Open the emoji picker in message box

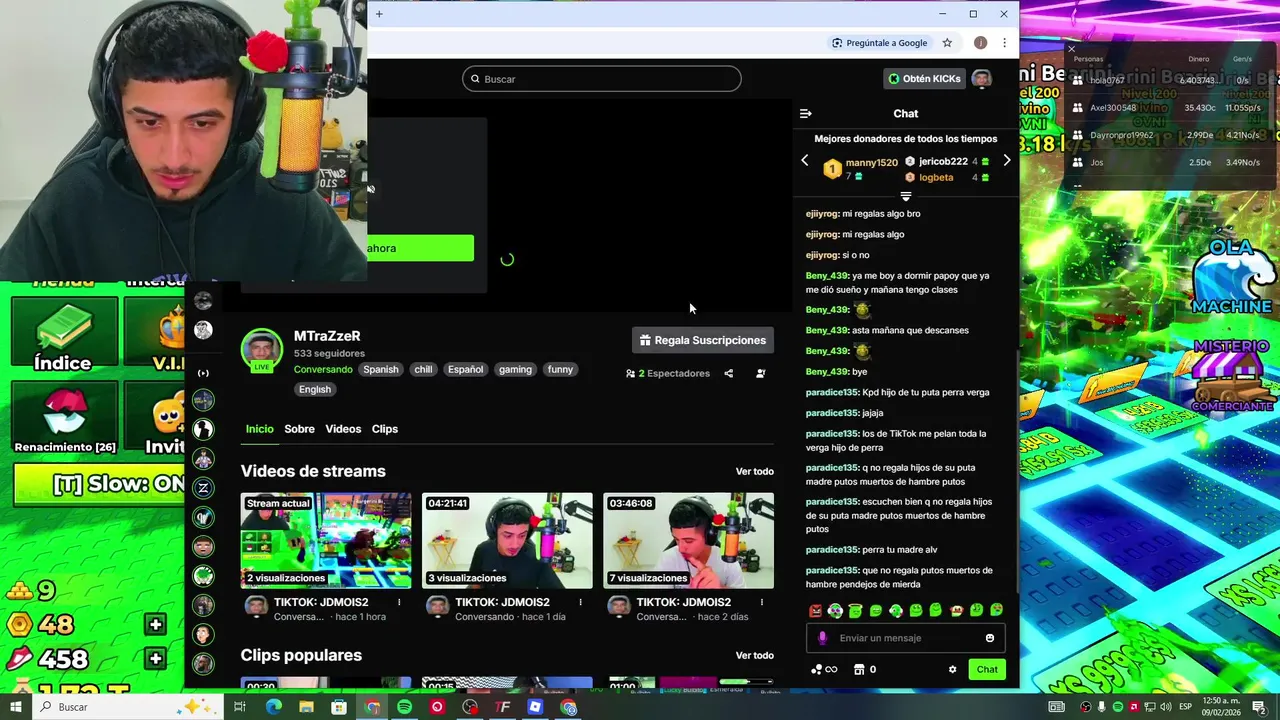(x=990, y=638)
